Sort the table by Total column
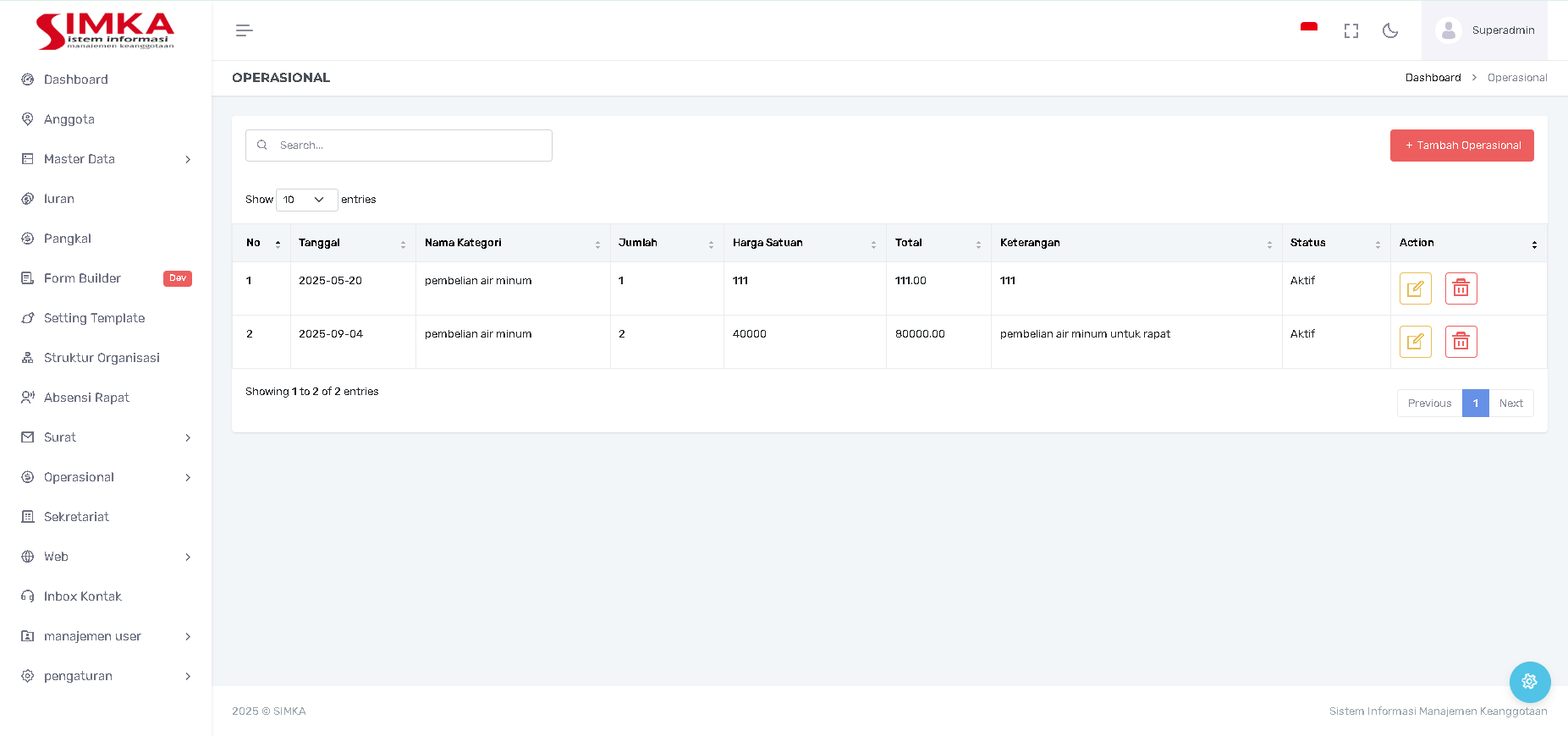Screen dimensions: 1568x736 938,243
